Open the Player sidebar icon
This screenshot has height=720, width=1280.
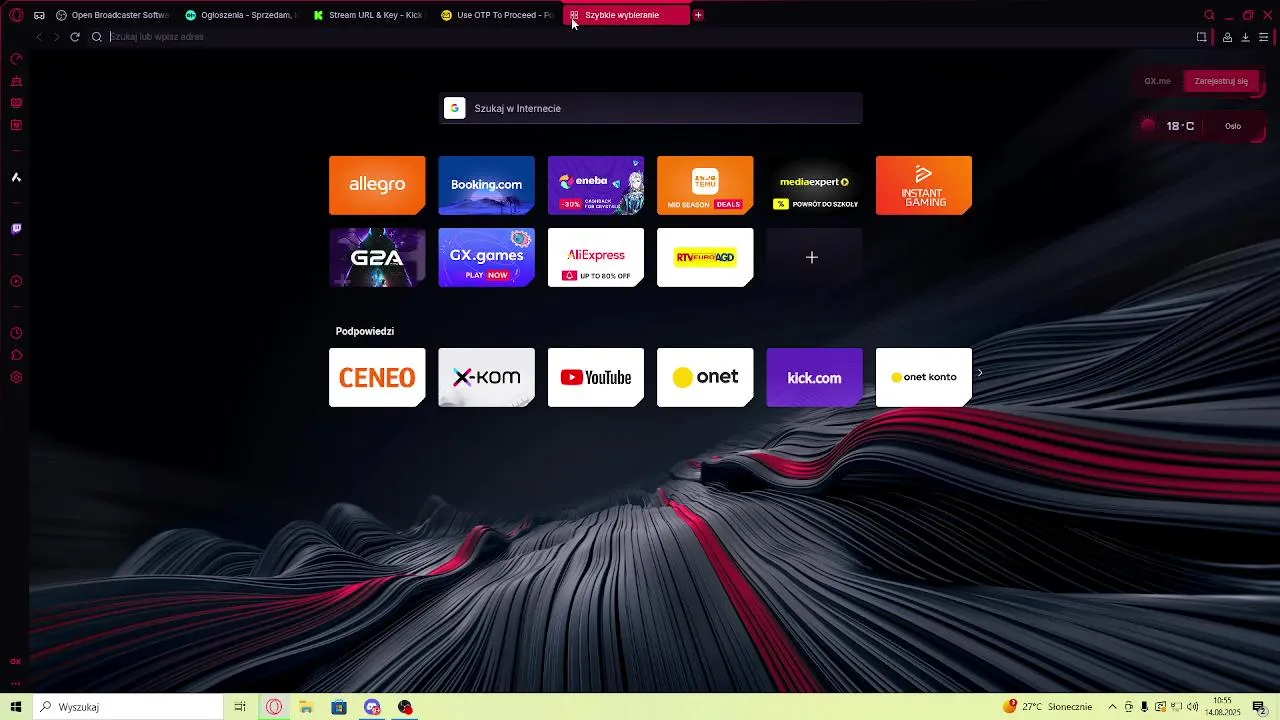(x=16, y=281)
